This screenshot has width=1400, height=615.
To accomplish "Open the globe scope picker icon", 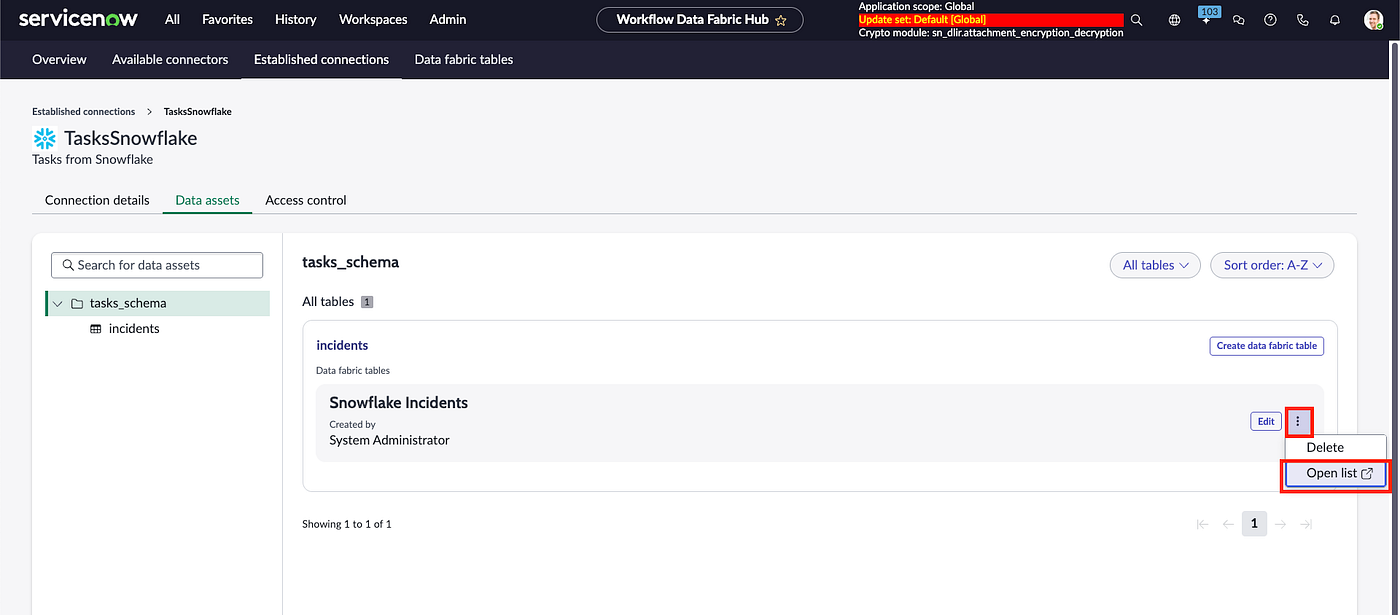I will point(1174,20).
